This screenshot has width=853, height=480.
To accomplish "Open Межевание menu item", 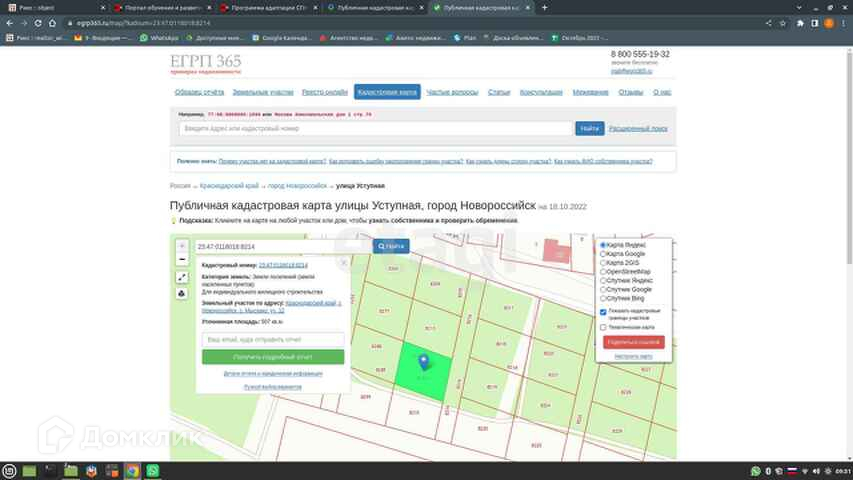I will (x=590, y=92).
